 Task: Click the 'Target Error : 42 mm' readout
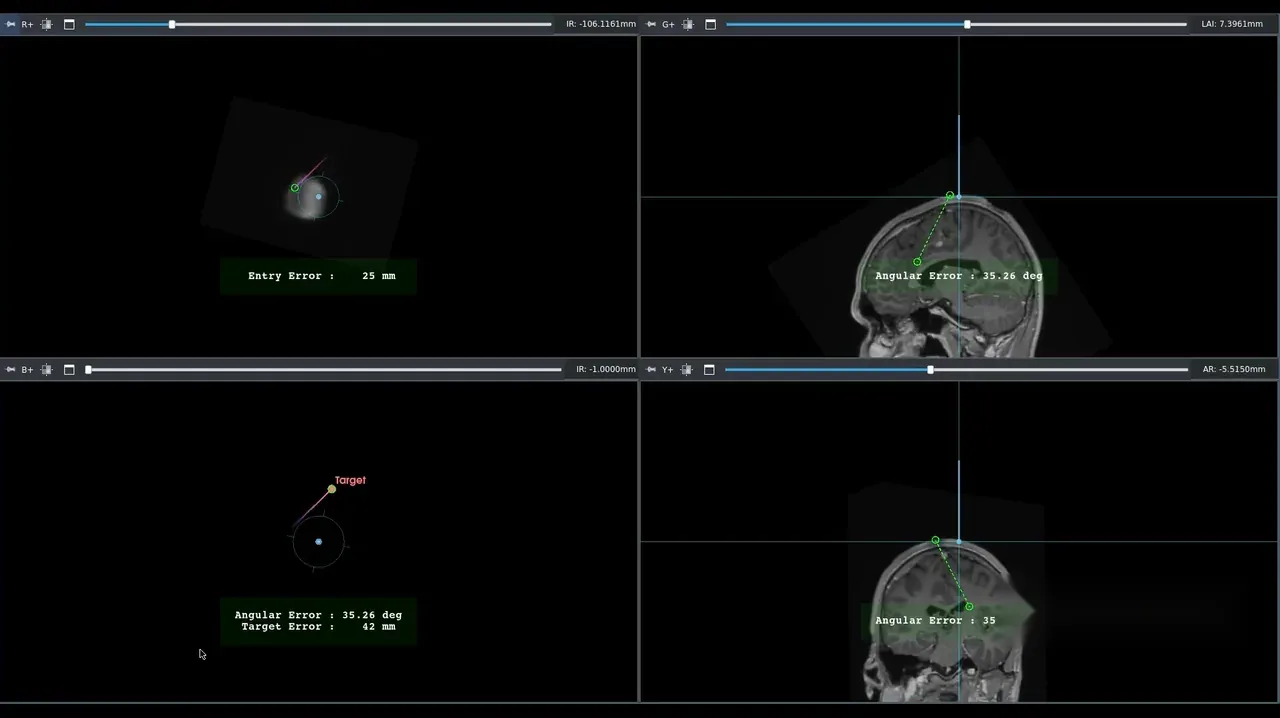point(318,627)
